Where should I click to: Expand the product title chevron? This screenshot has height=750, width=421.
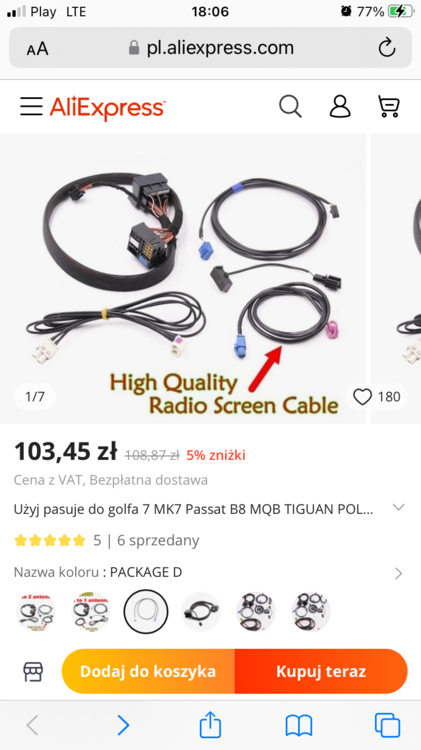pyautogui.click(x=398, y=507)
